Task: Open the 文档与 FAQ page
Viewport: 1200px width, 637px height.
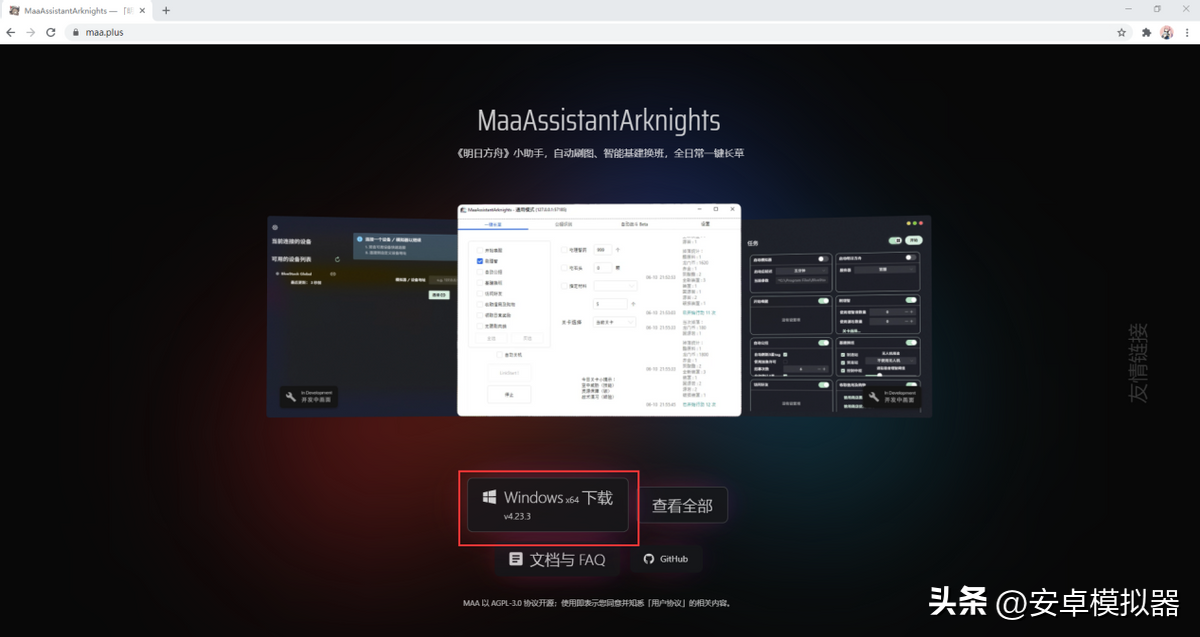Action: point(558,560)
